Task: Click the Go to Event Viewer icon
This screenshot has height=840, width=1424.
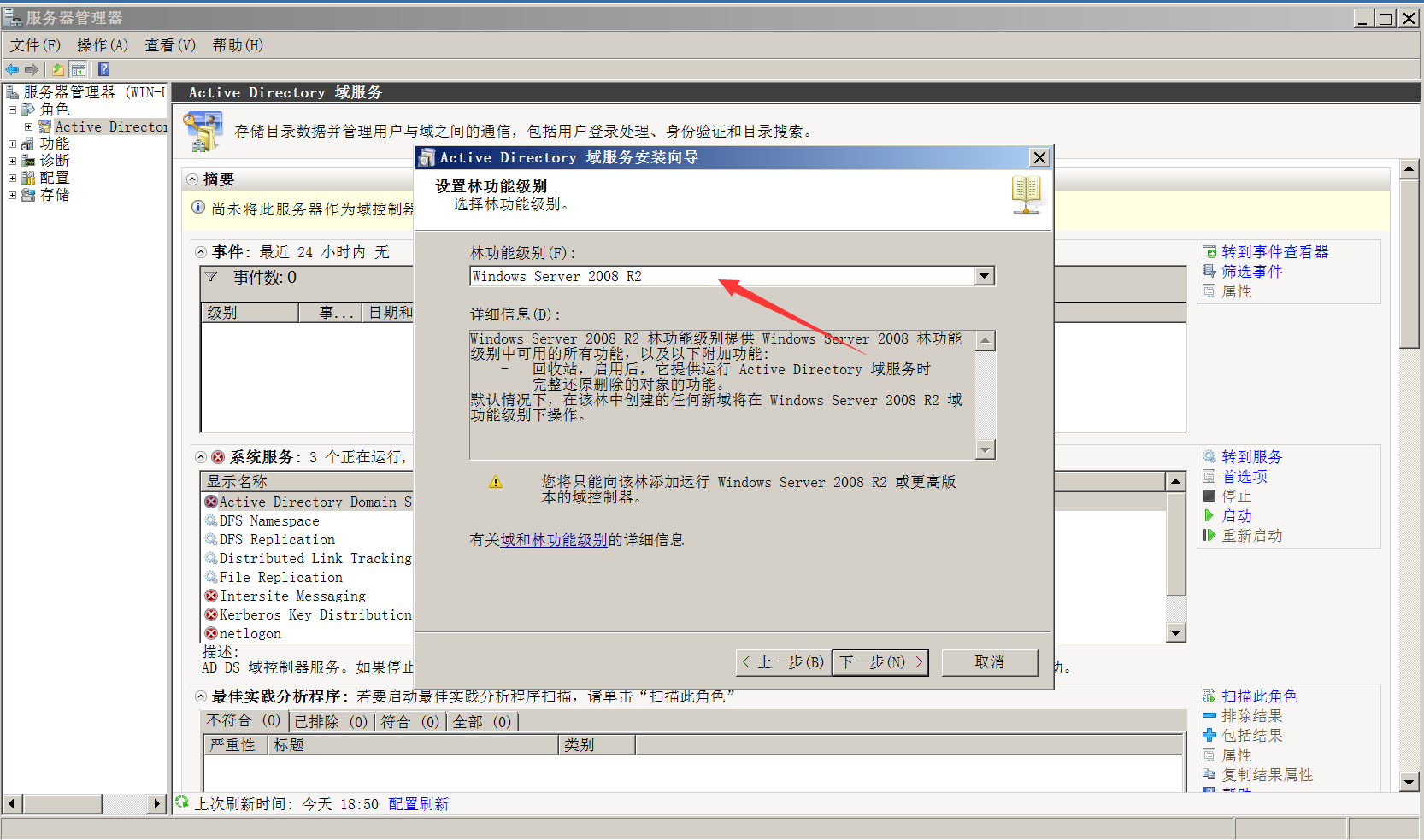Action: click(x=1209, y=252)
